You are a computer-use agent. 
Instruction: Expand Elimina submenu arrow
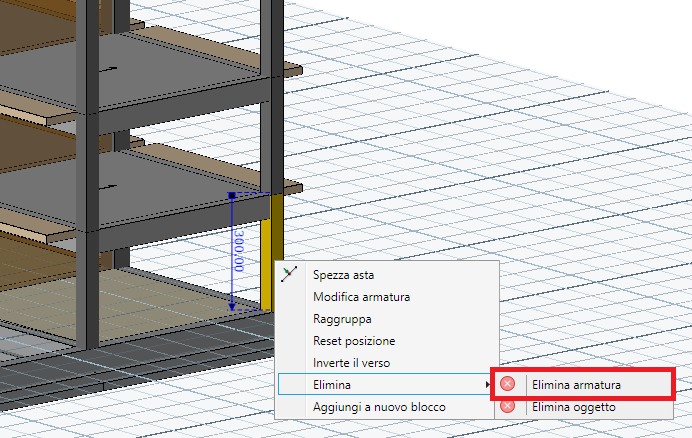point(487,385)
